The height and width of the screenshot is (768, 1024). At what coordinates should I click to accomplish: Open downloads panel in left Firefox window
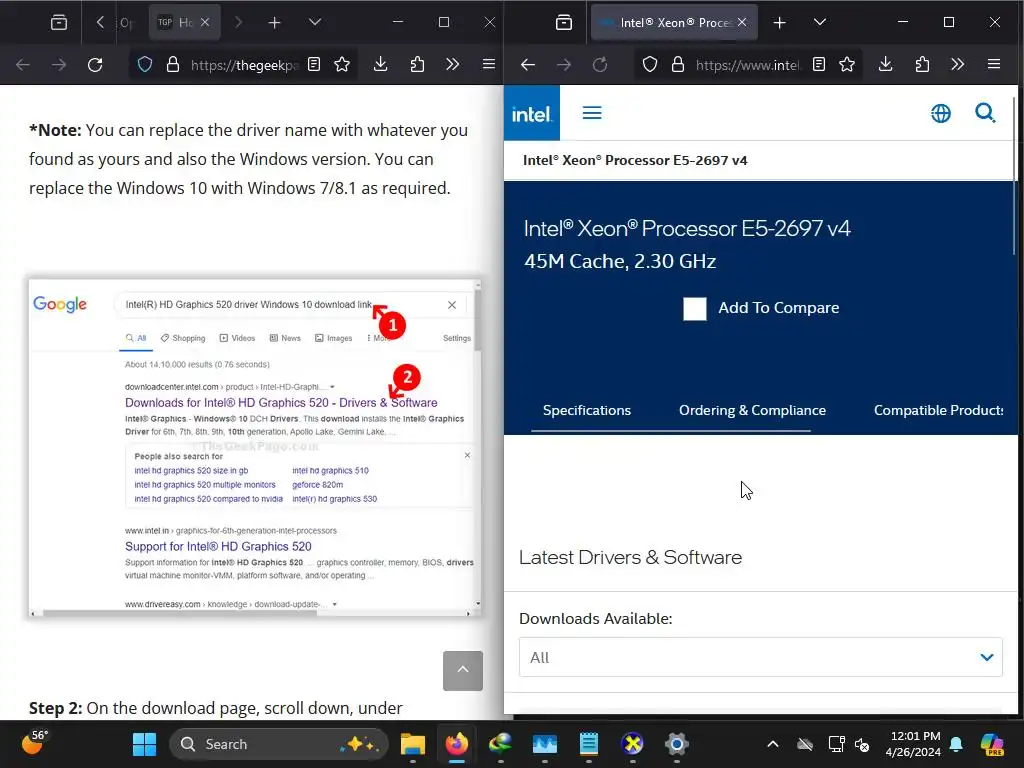[x=381, y=65]
